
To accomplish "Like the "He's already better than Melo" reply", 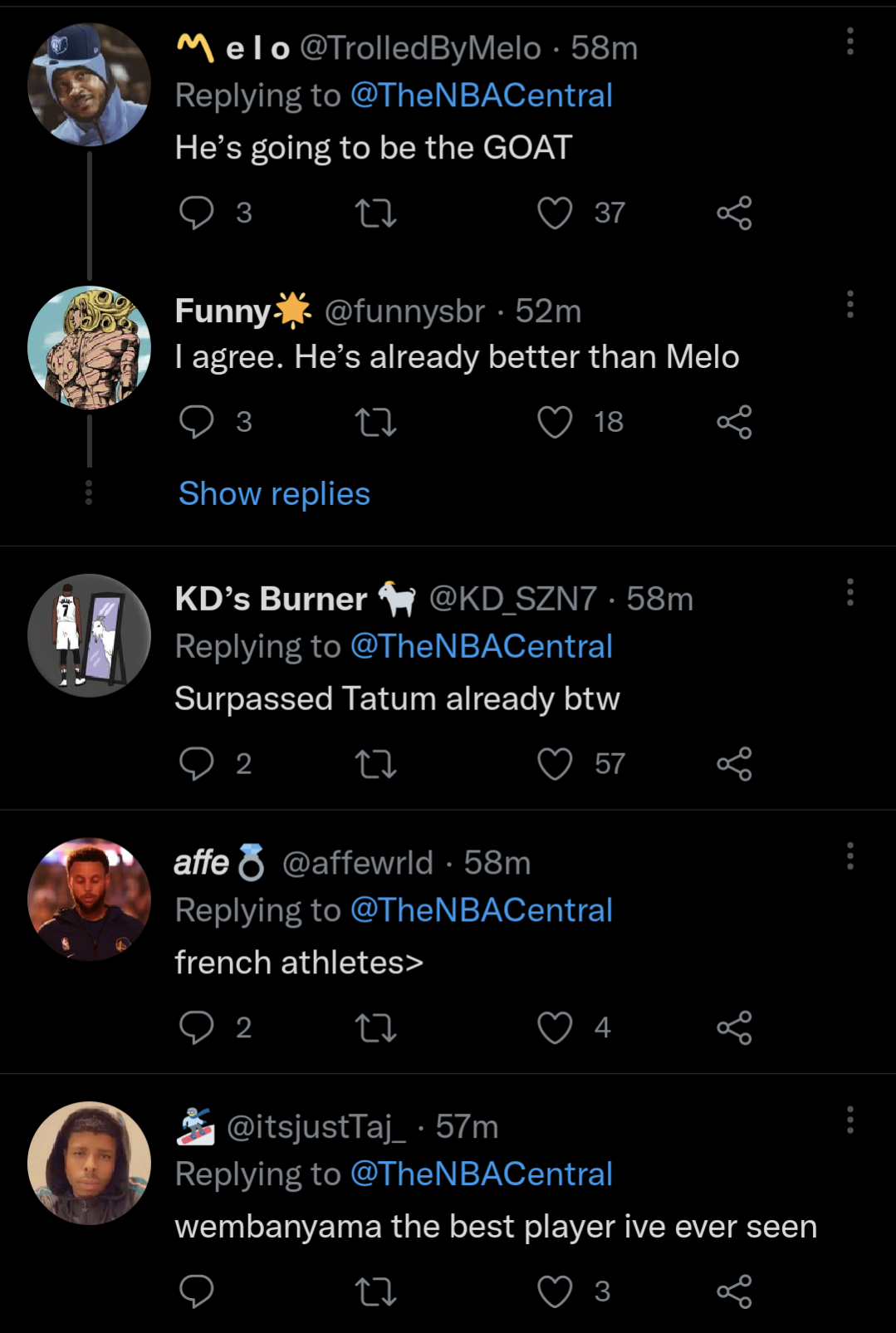I will coord(555,422).
